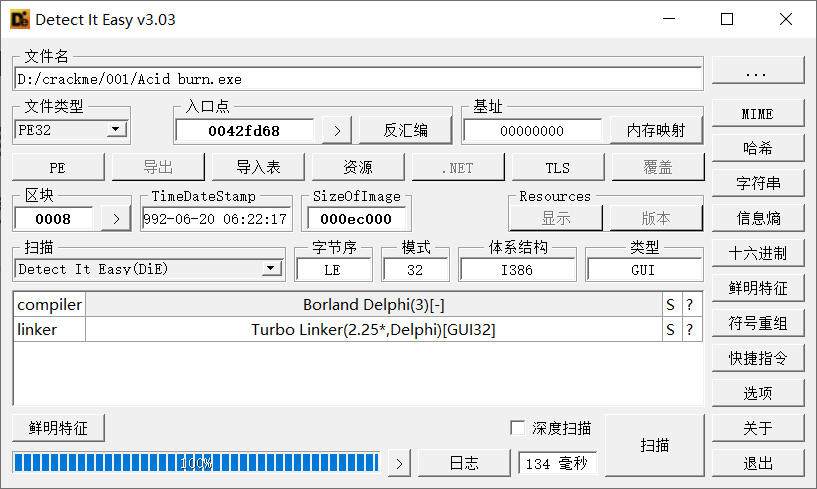Open the 字符串 (strings) viewer
This screenshot has width=817, height=489.
coord(758,184)
